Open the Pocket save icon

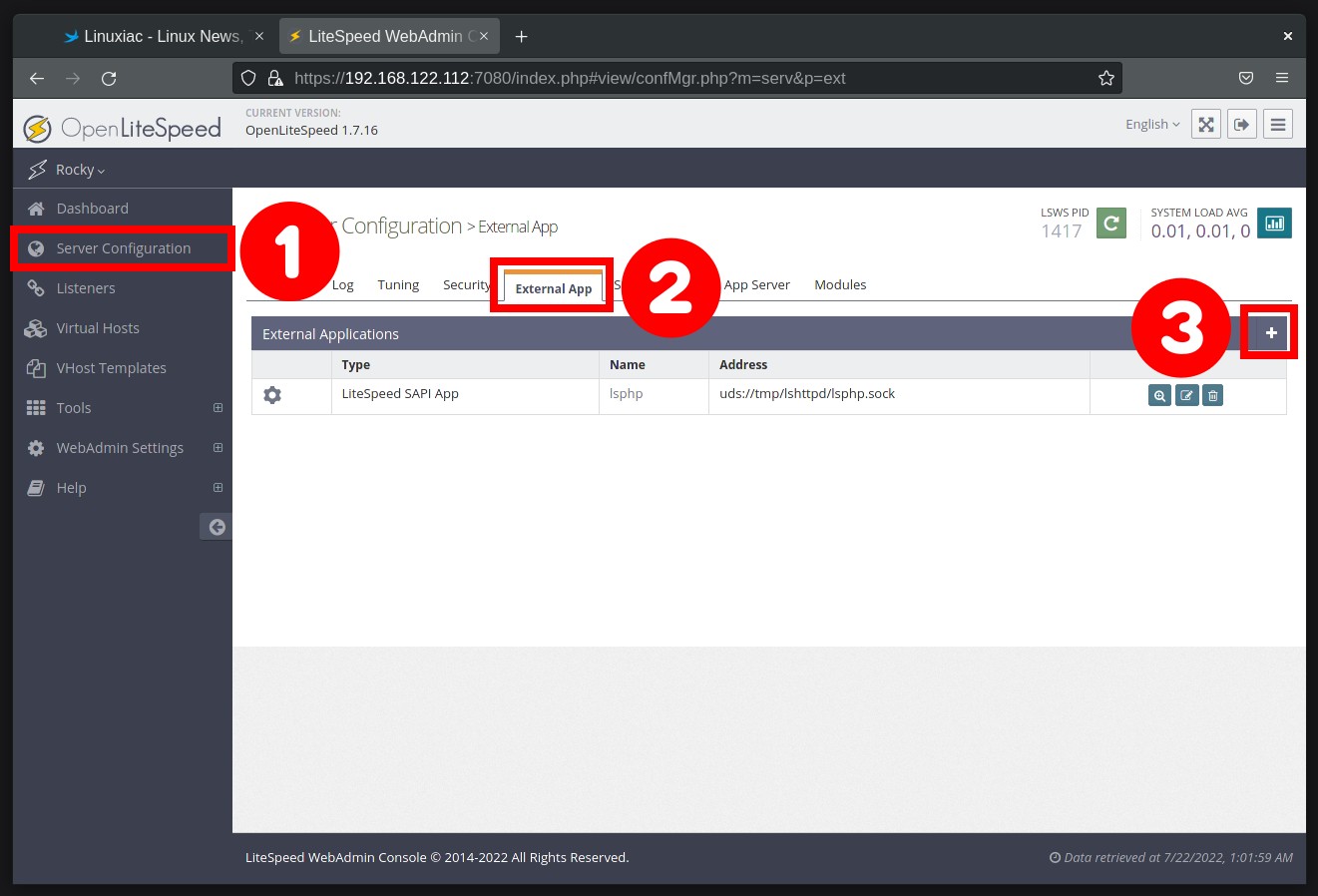pos(1246,78)
